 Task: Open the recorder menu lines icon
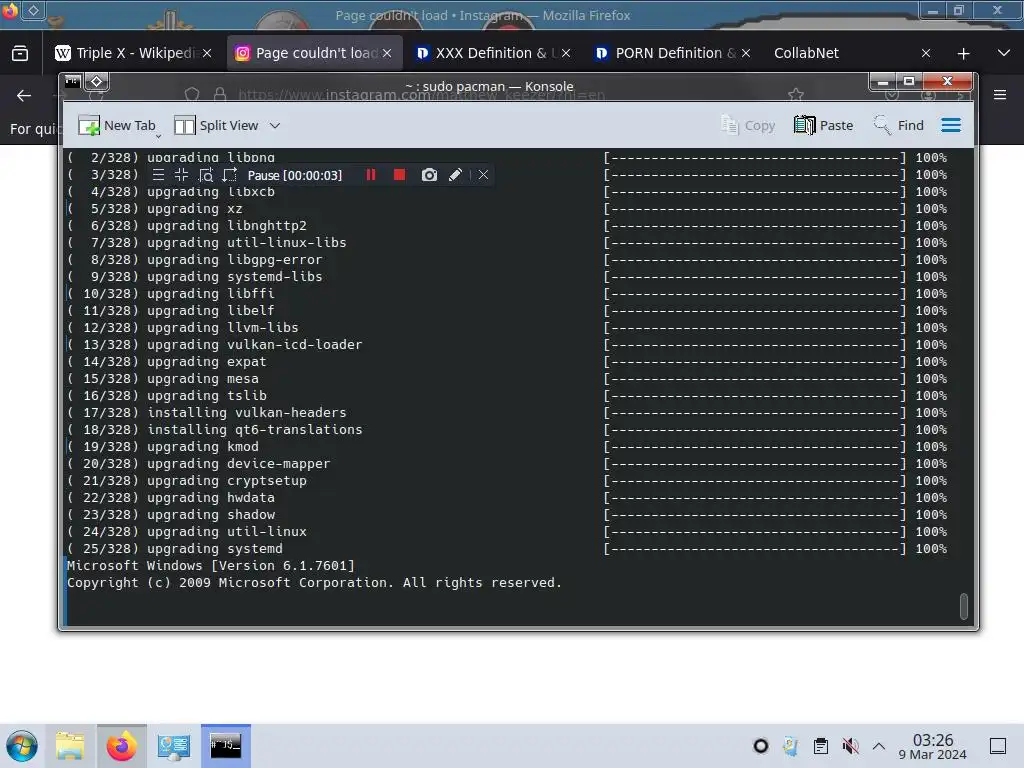(158, 175)
